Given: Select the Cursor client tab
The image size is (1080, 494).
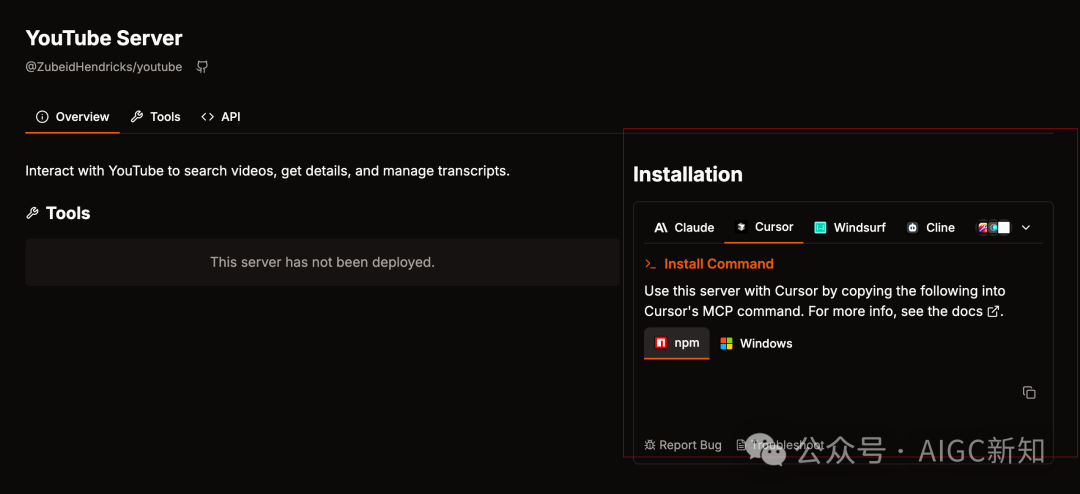Looking at the screenshot, I should [764, 227].
